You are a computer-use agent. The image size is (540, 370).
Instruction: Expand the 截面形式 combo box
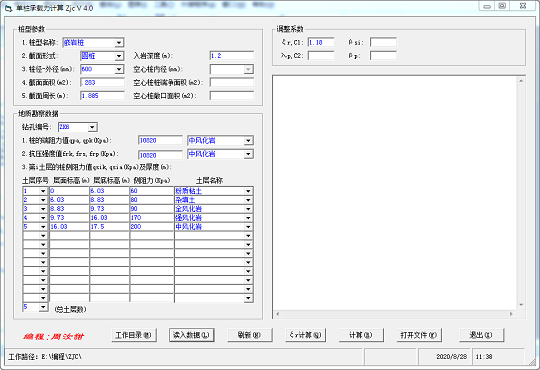[x=119, y=56]
